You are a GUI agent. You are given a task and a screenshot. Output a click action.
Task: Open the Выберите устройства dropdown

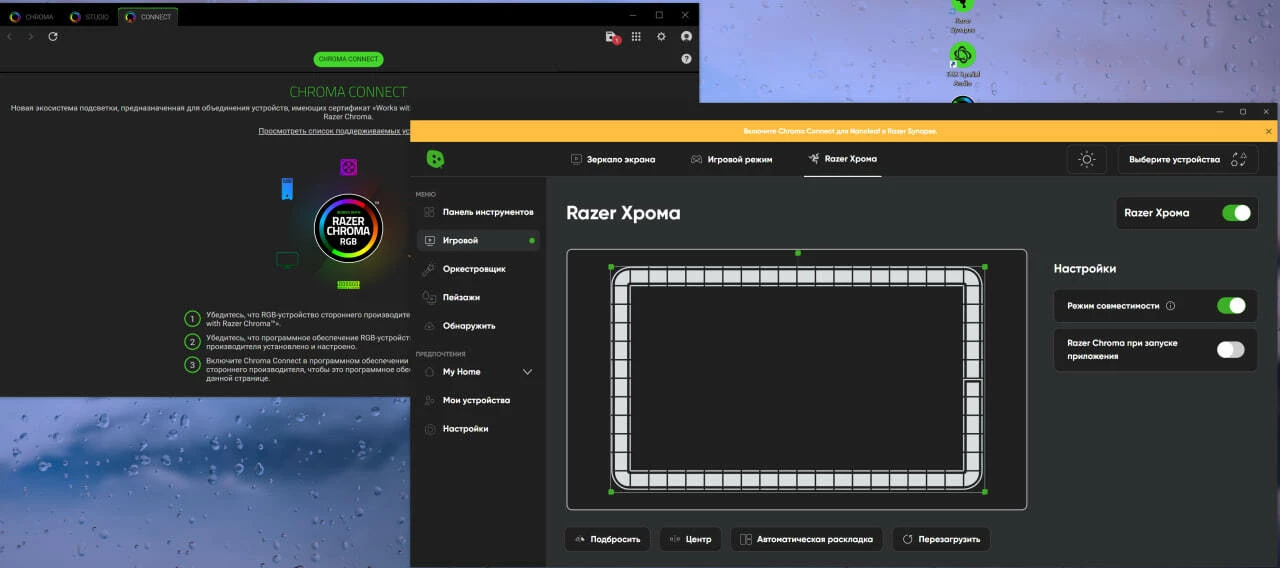[x=1187, y=159]
